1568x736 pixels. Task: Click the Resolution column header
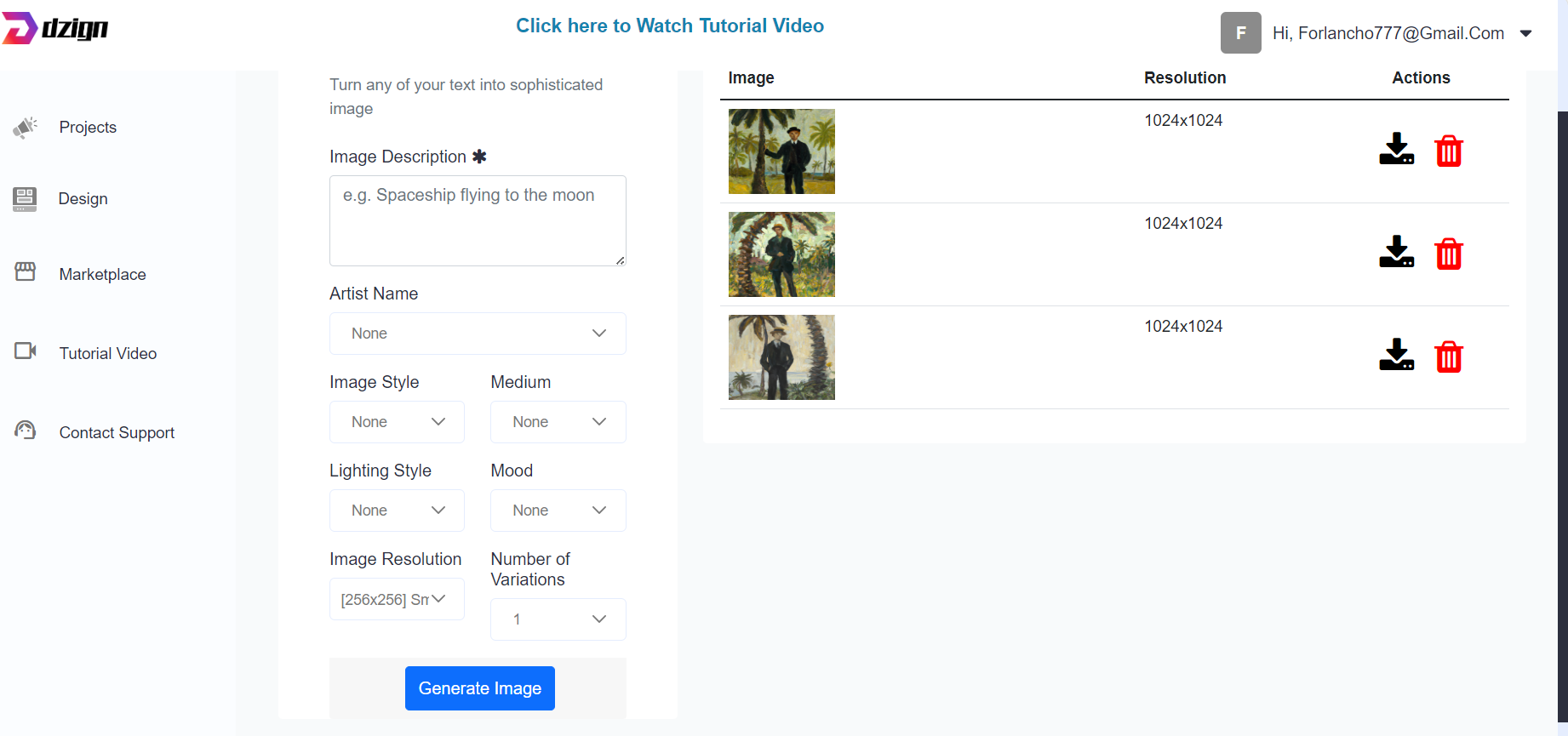[1185, 78]
